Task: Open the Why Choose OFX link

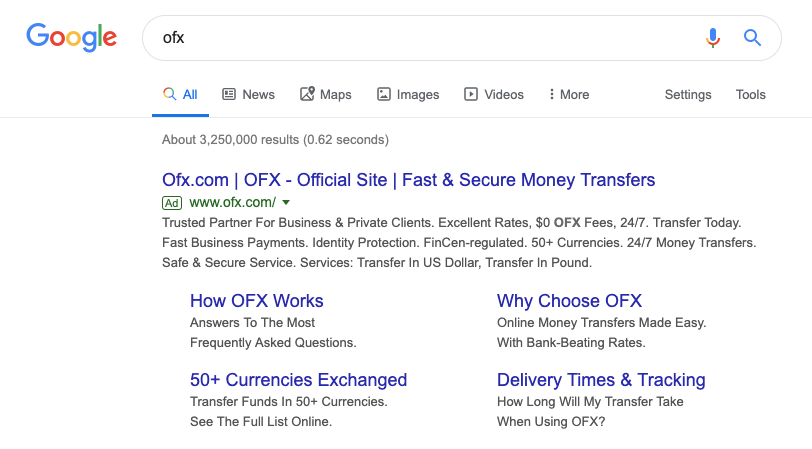Action: 569,301
